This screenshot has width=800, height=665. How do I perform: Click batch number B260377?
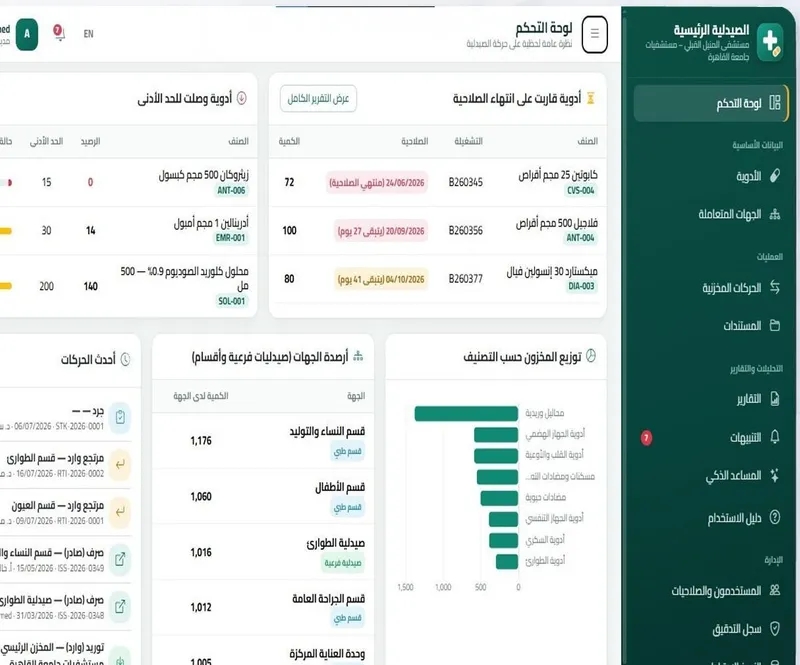click(x=465, y=279)
